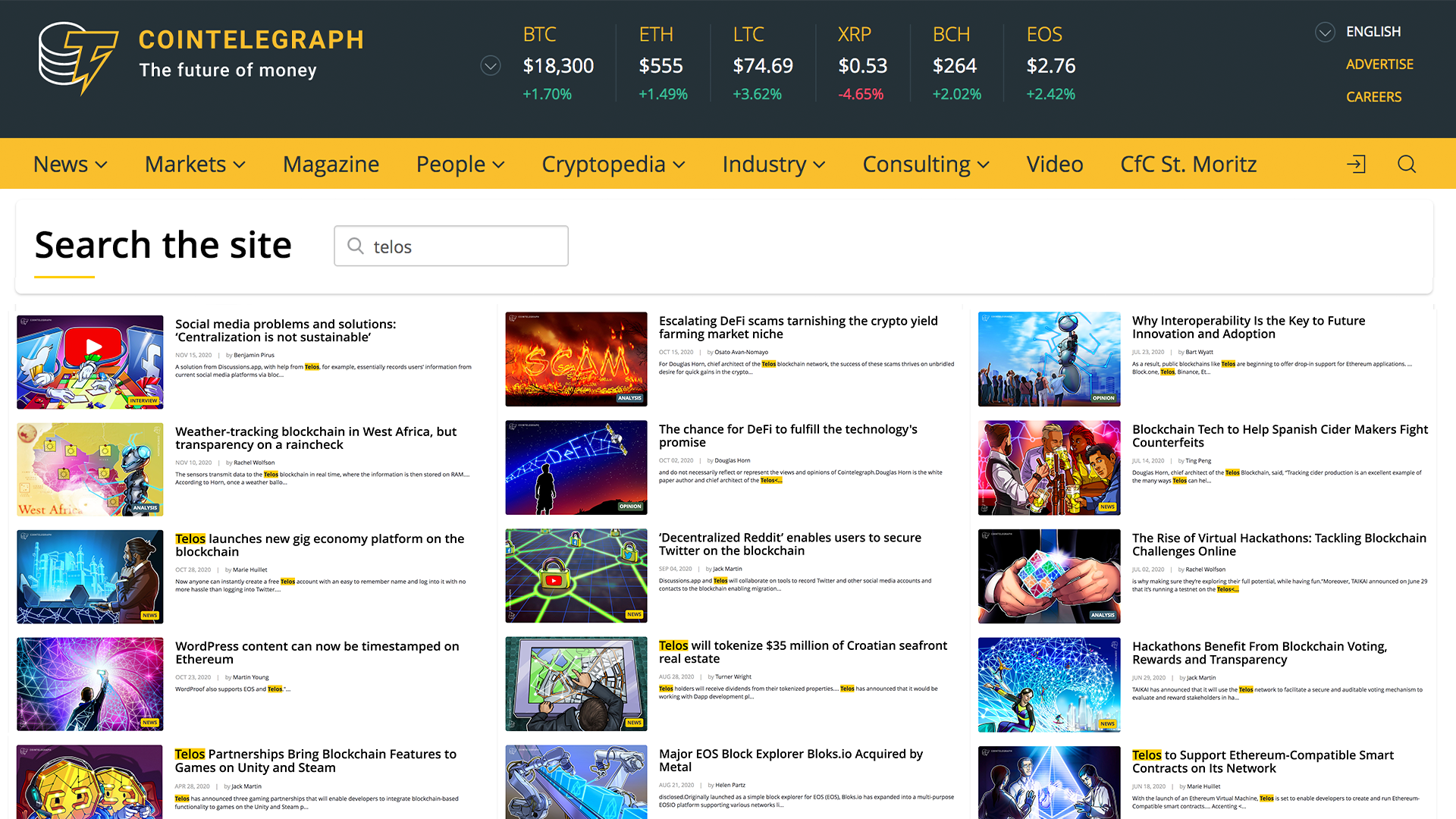Open 'Blockchain Tech to Help Spanish Cider Makers' article

[x=1280, y=436]
